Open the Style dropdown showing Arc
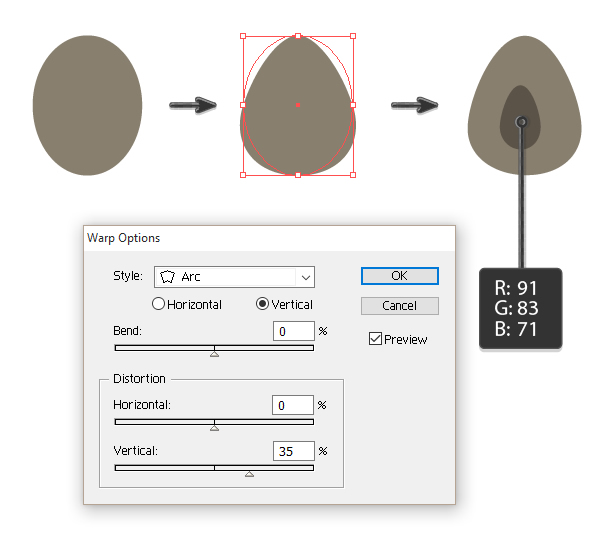Screen dimensions: 600x557 coord(235,277)
